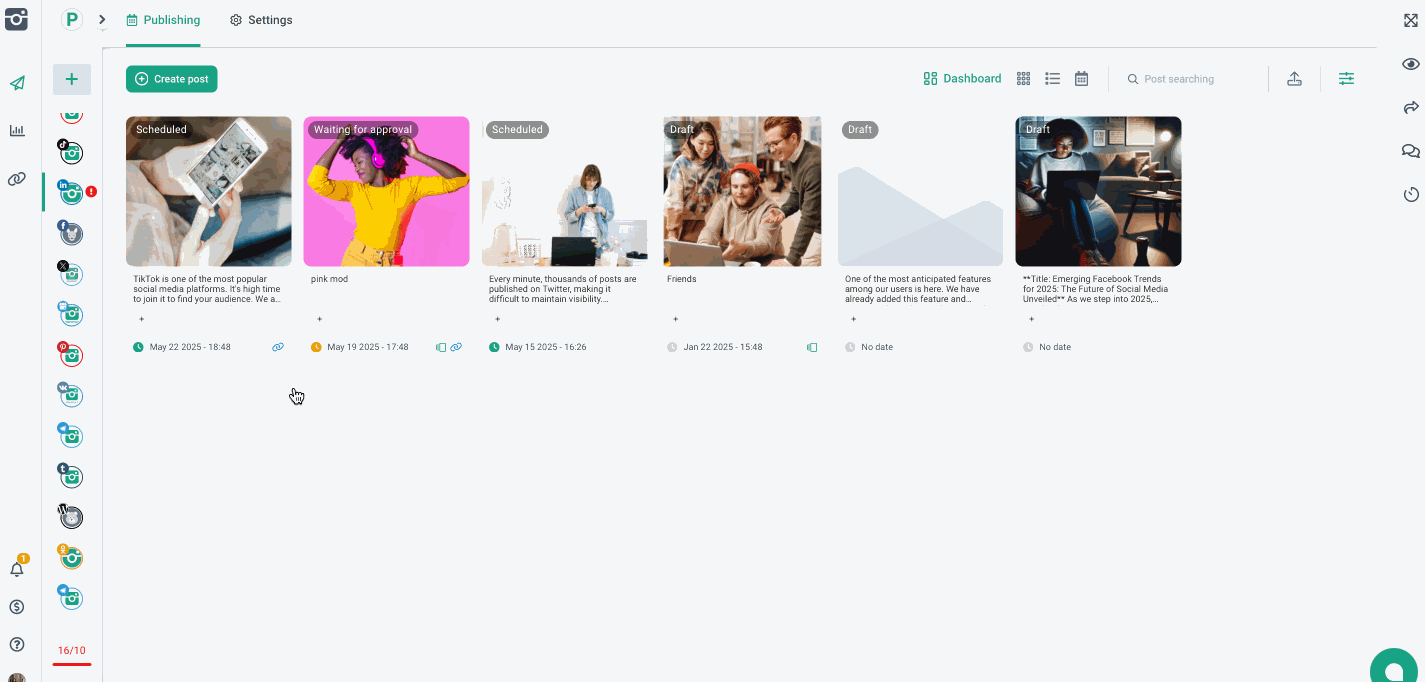Click the dollar sign billing icon
Image resolution: width=1425 pixels, height=682 pixels.
[17, 607]
